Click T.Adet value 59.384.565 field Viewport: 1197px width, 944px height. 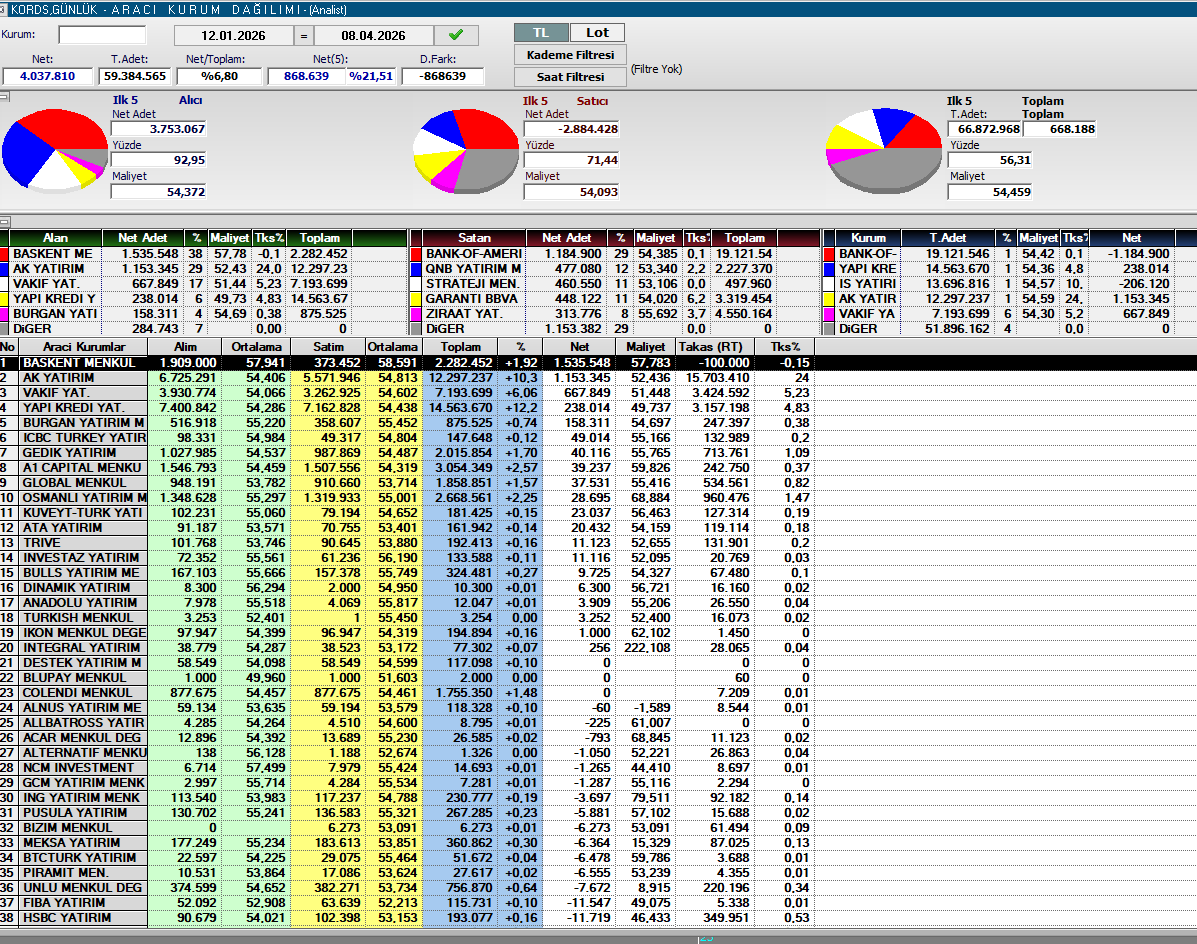134,76
